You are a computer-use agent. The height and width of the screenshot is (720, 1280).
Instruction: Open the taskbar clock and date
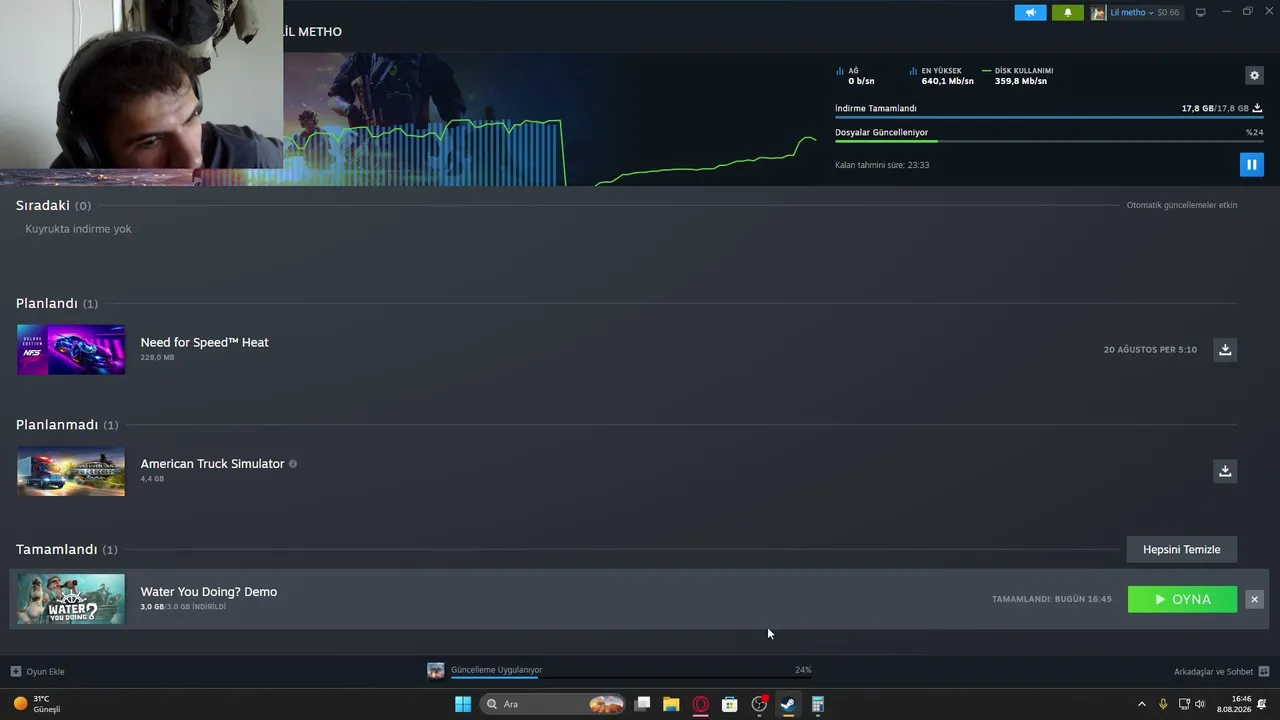click(1234, 704)
